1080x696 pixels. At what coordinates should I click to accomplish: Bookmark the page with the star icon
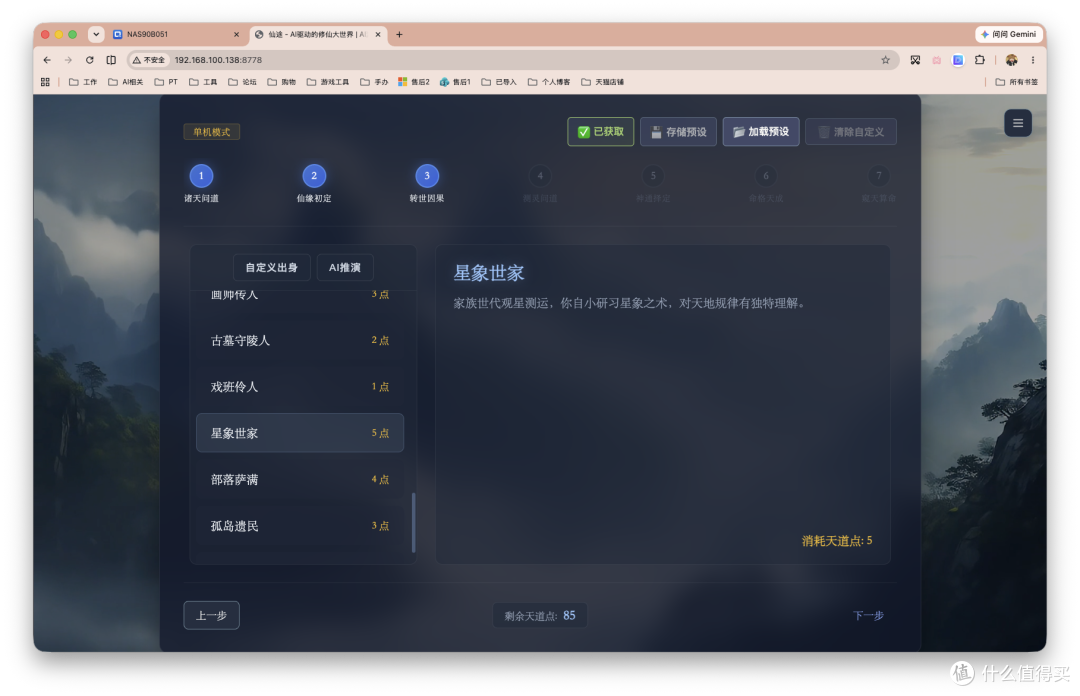[885, 60]
